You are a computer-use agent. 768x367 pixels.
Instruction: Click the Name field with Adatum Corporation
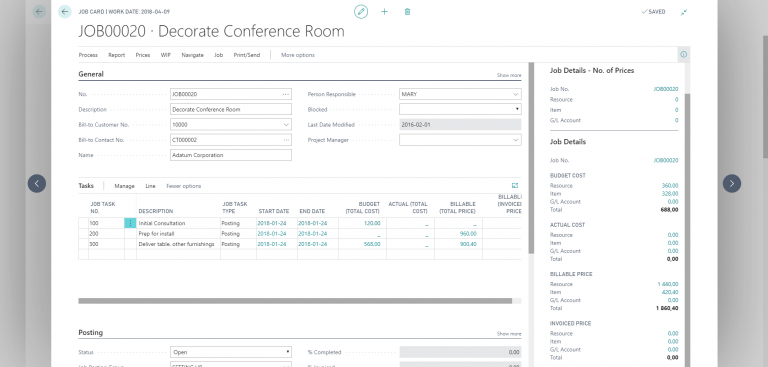(231, 155)
